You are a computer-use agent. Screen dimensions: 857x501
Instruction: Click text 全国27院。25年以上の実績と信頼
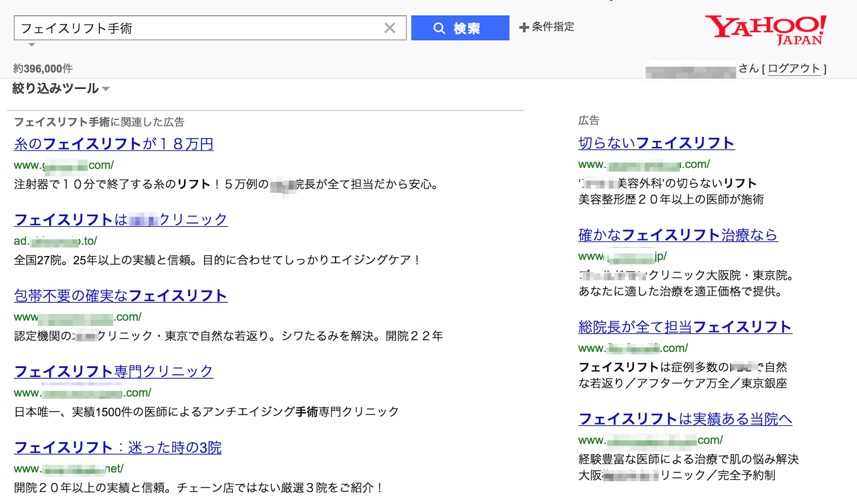(x=105, y=260)
